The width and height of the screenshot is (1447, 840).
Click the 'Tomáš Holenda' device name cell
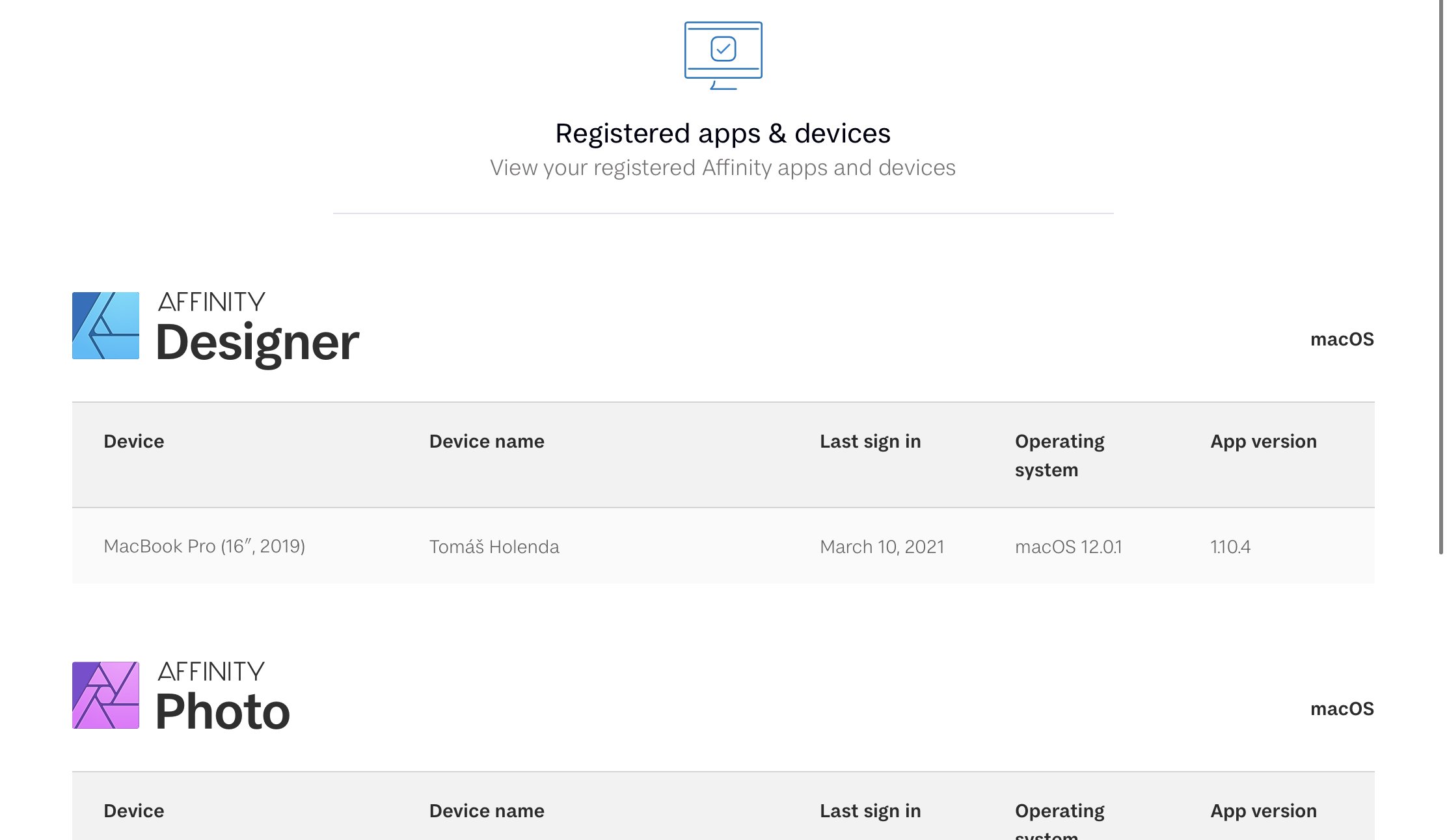494,546
